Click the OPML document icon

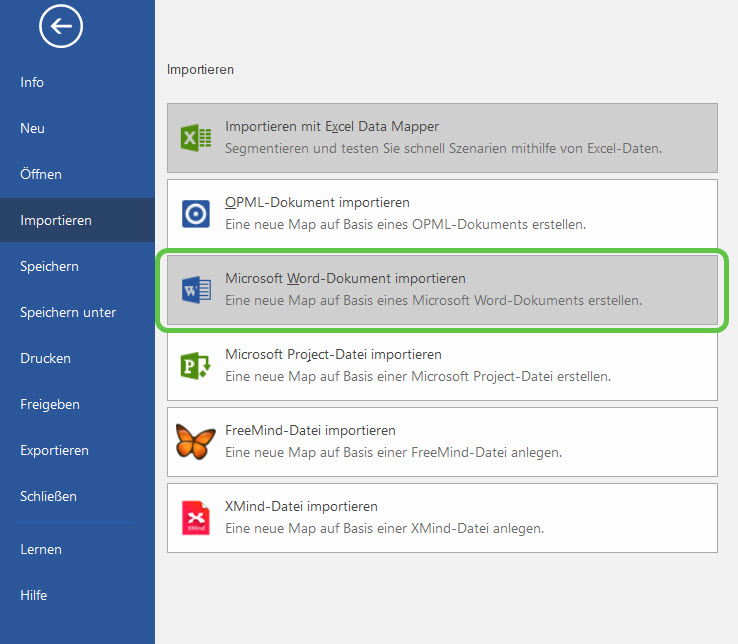196,214
